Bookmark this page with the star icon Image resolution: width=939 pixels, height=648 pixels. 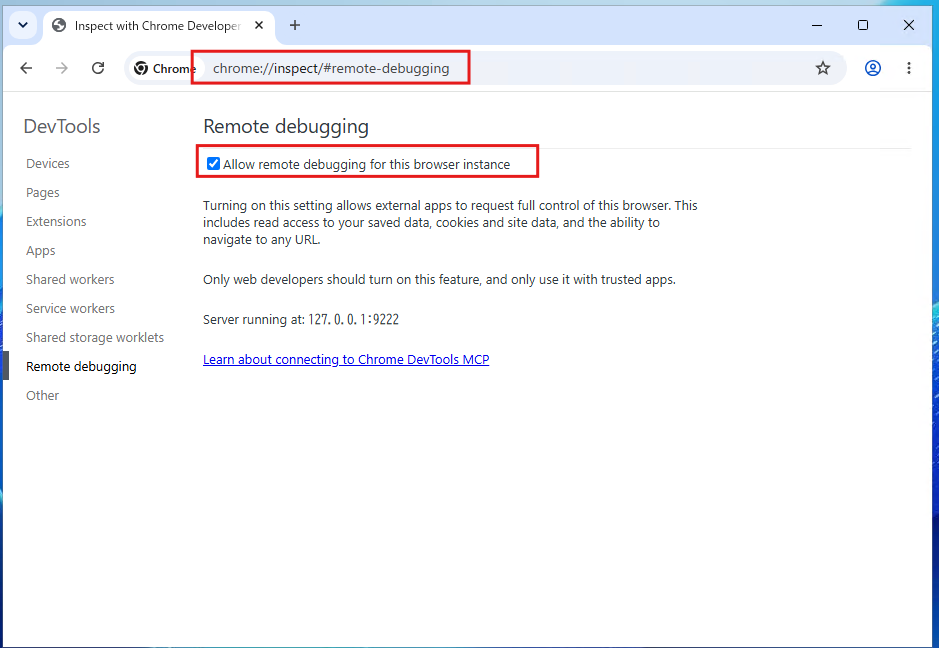tap(823, 68)
